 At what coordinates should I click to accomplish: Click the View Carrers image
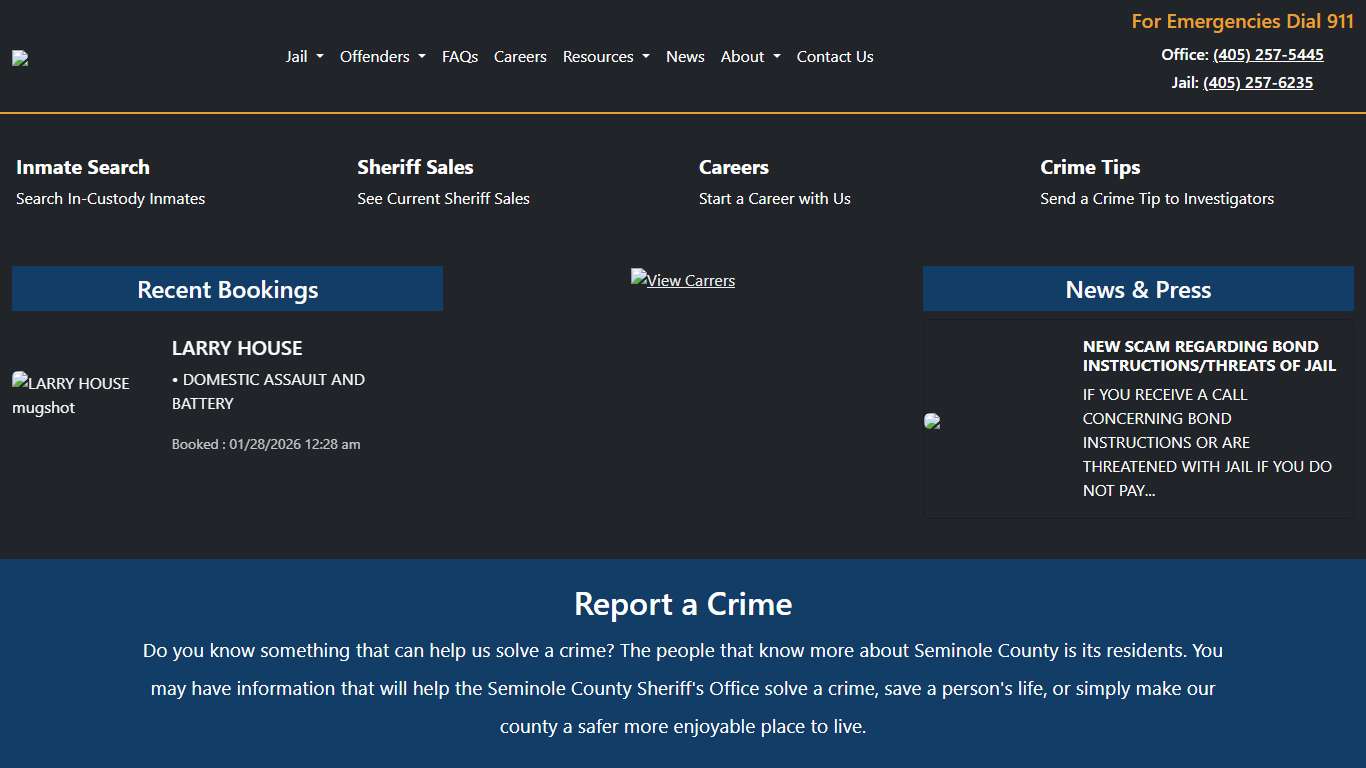pos(682,280)
